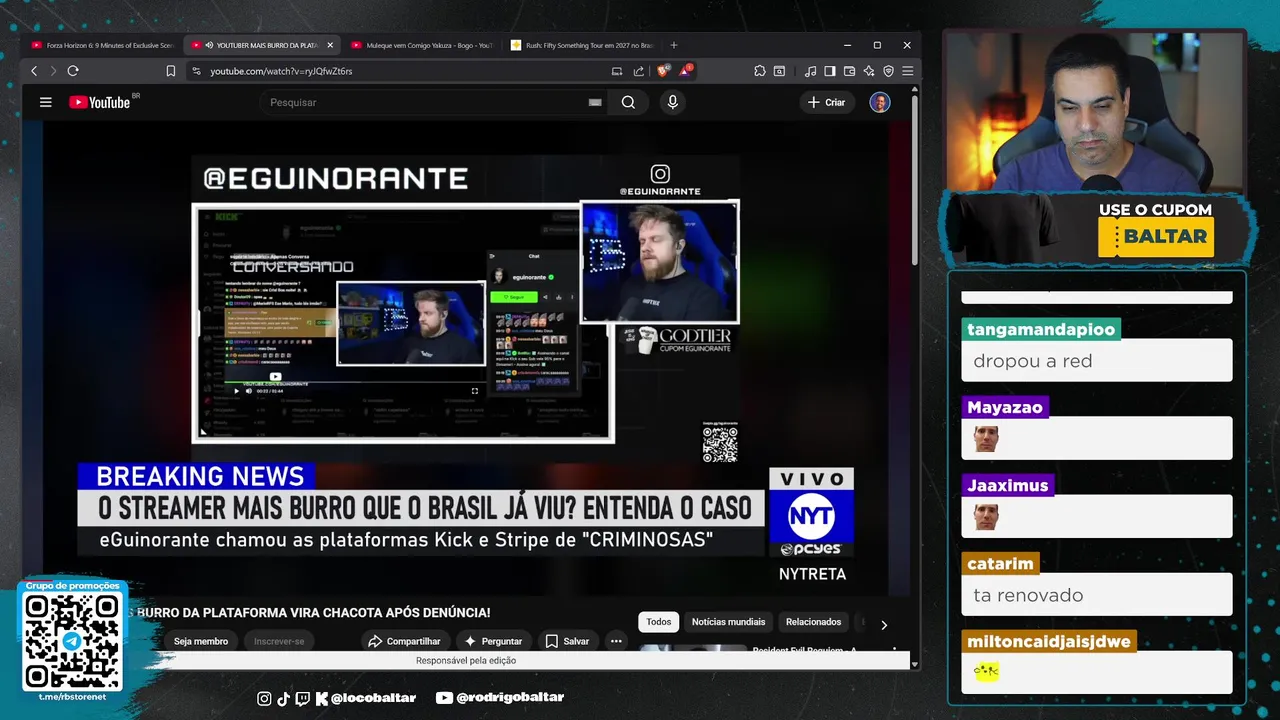This screenshot has height=720, width=1280.
Task: Click the Inscrever-se subscribe button
Action: click(279, 641)
